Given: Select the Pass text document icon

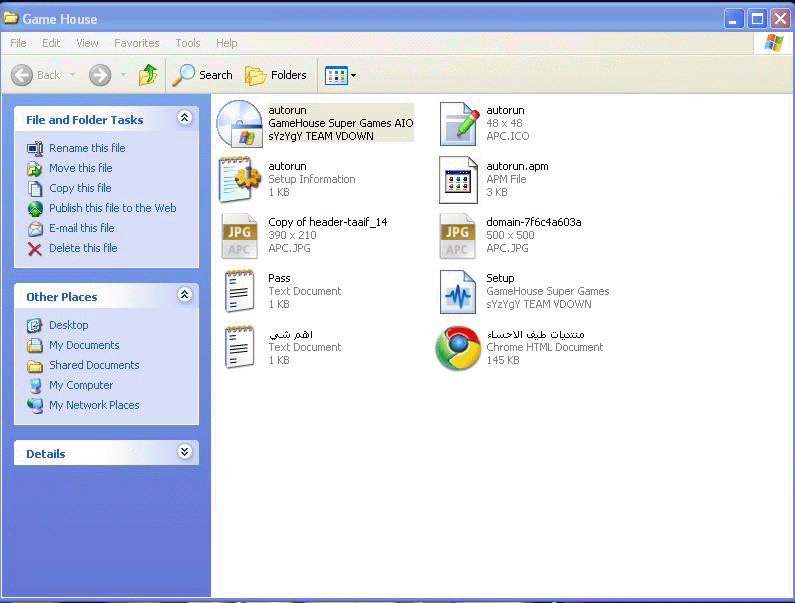Looking at the screenshot, I should click(240, 291).
